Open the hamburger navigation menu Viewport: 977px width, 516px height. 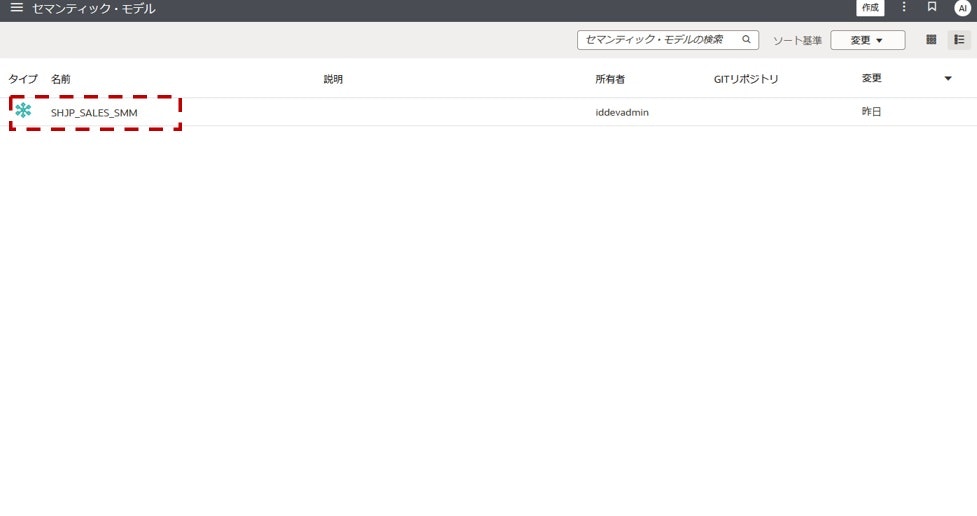click(x=17, y=8)
